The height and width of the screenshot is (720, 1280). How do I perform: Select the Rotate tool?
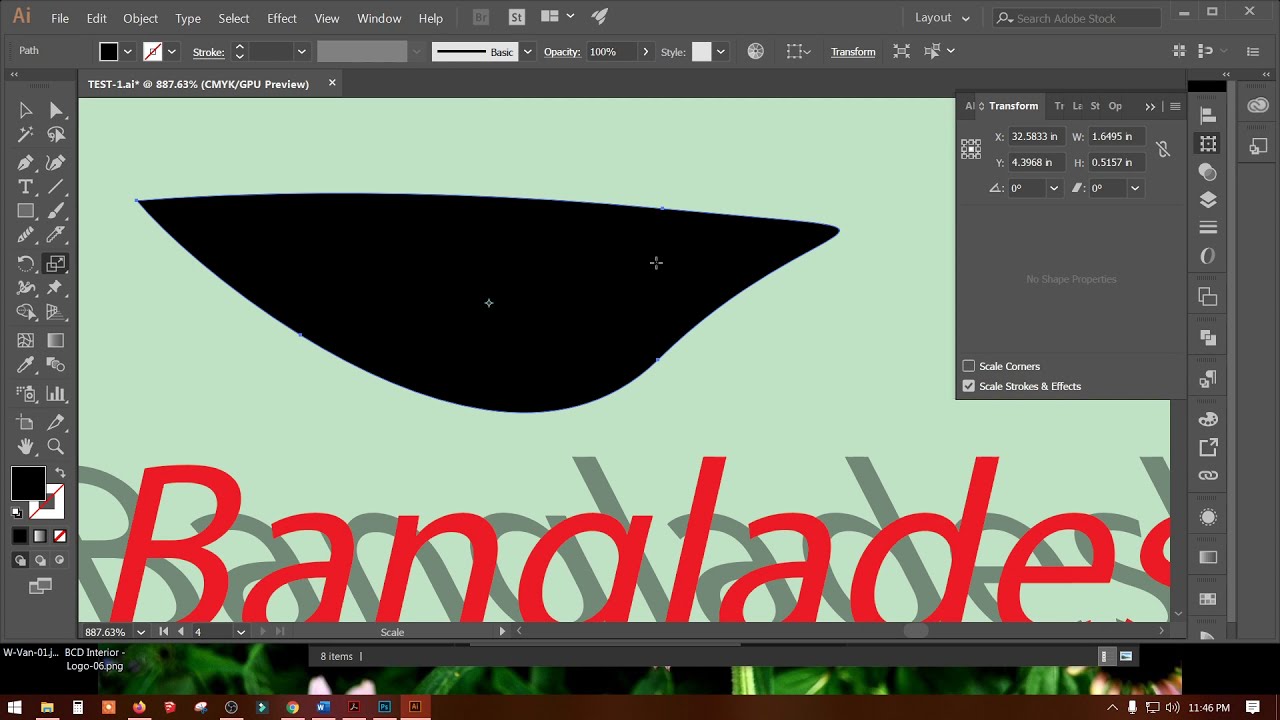(x=26, y=264)
